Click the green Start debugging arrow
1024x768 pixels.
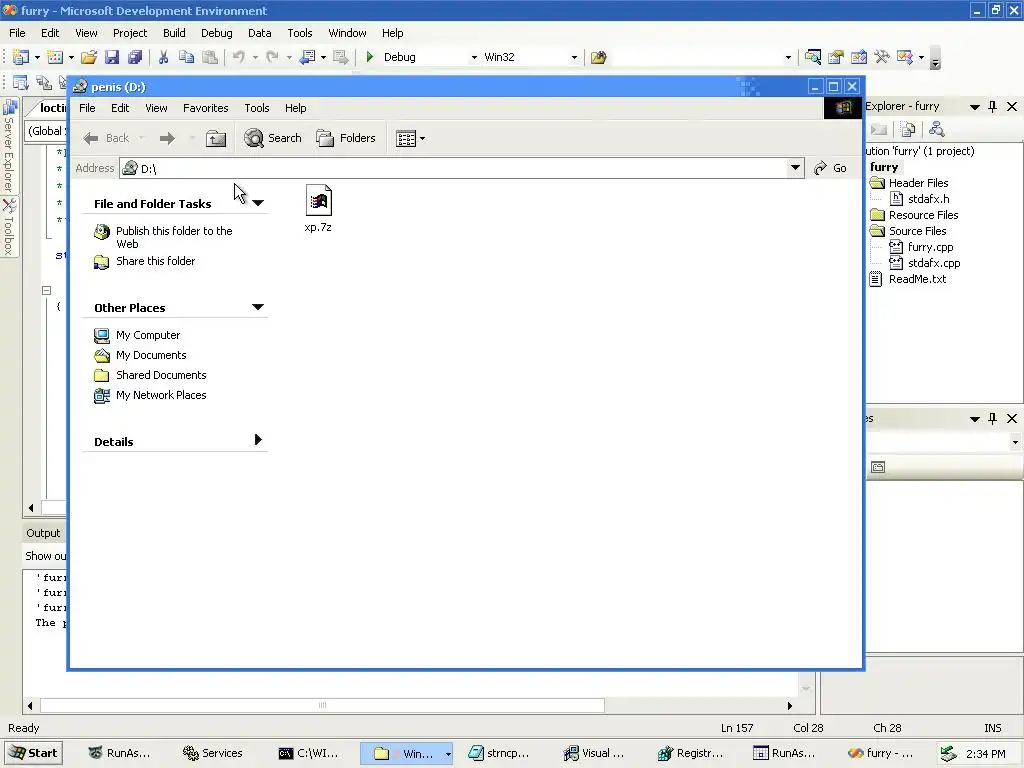(x=370, y=57)
